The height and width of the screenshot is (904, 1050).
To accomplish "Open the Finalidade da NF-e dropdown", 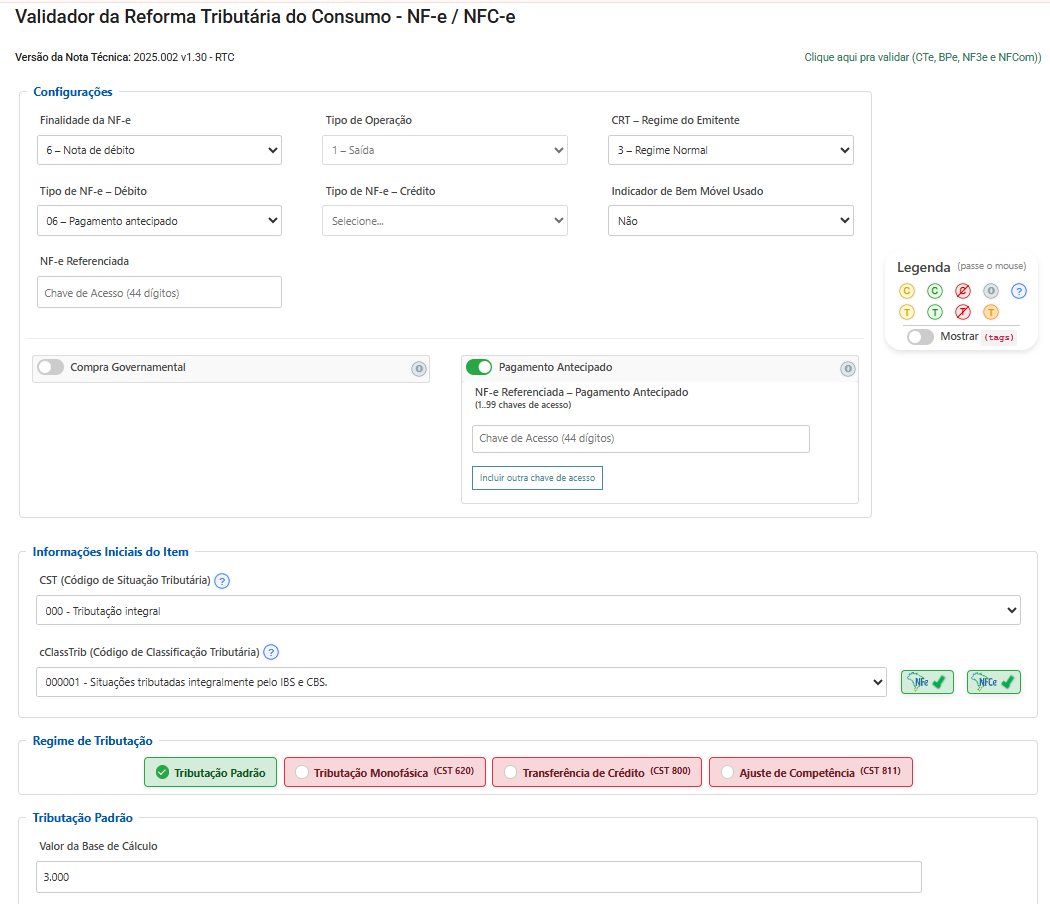I will tap(160, 150).
